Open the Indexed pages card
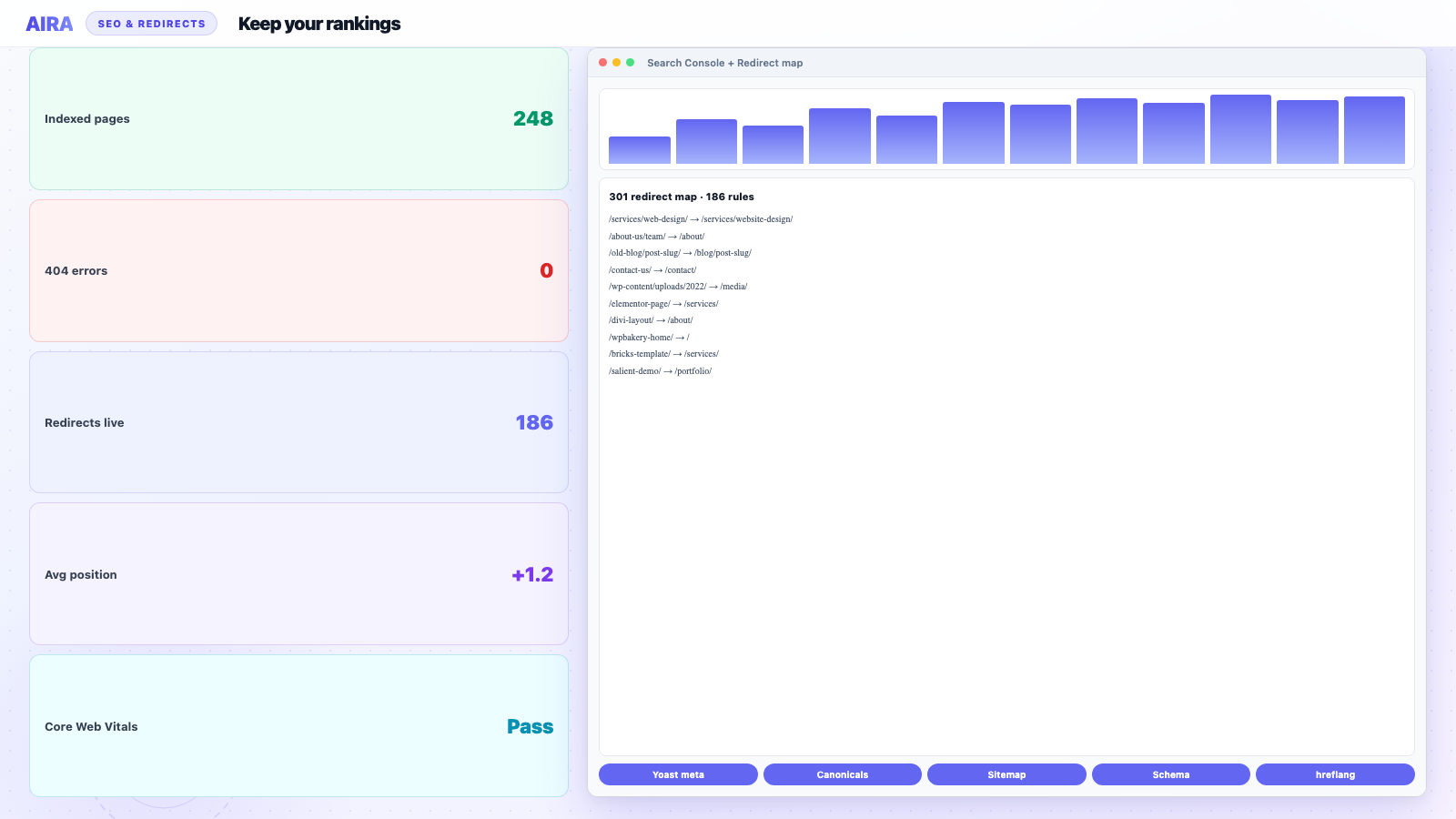1456x819 pixels. (x=298, y=118)
